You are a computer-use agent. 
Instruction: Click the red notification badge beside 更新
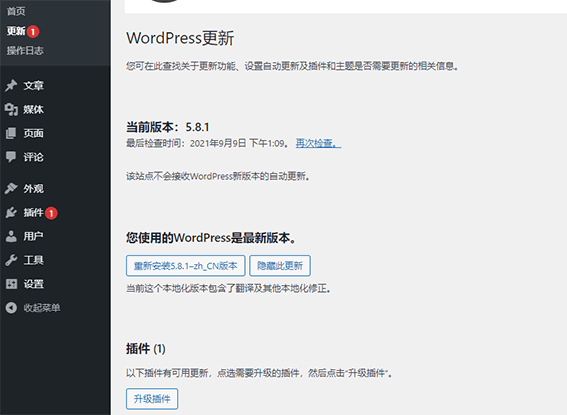33,32
